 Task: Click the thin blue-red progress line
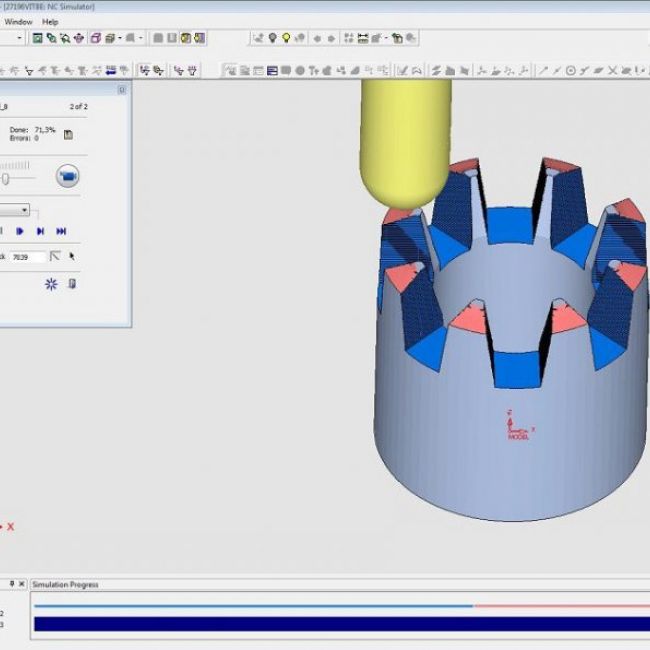point(342,606)
